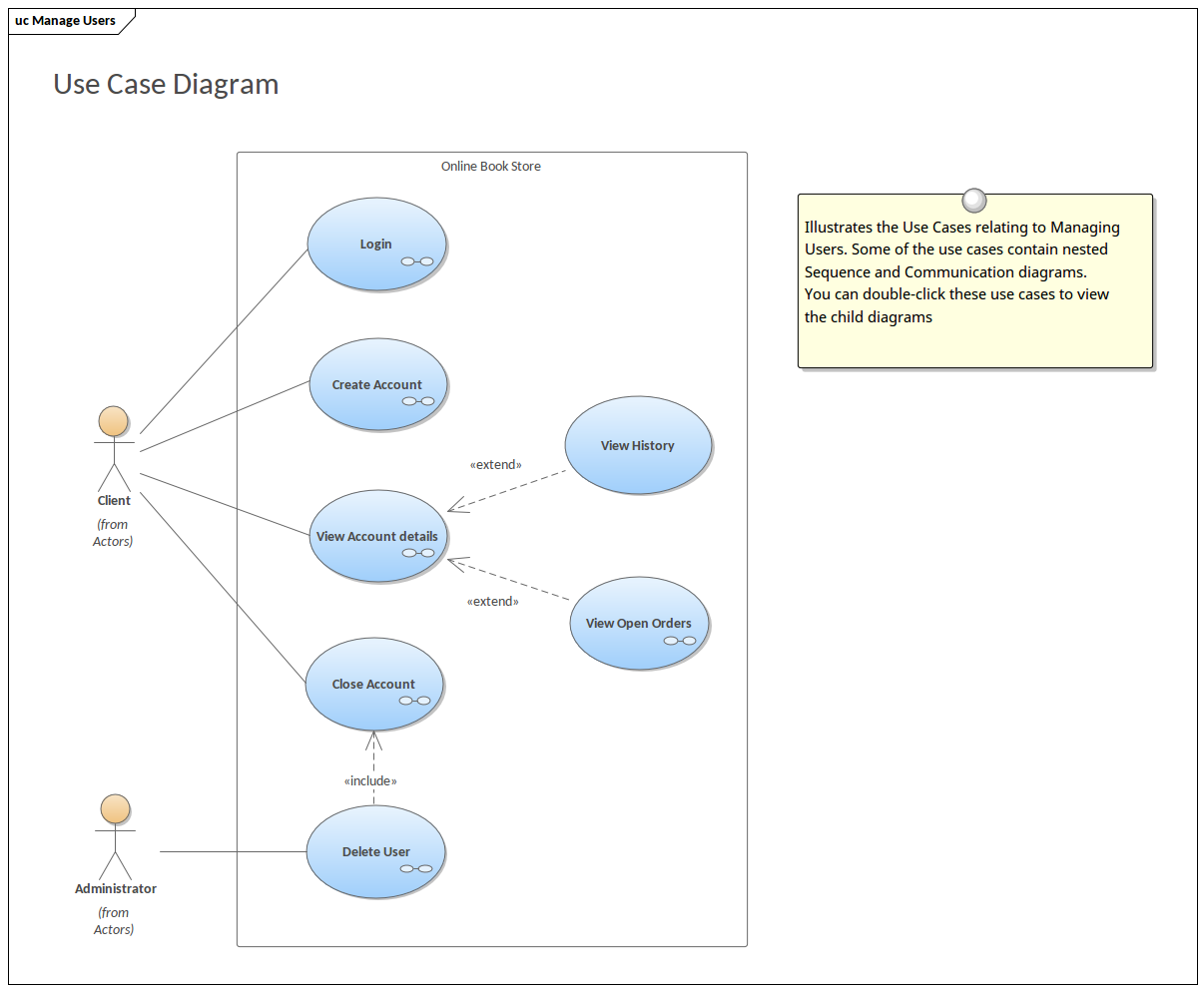Click the 'Use Case Diagram' title text

166,84
